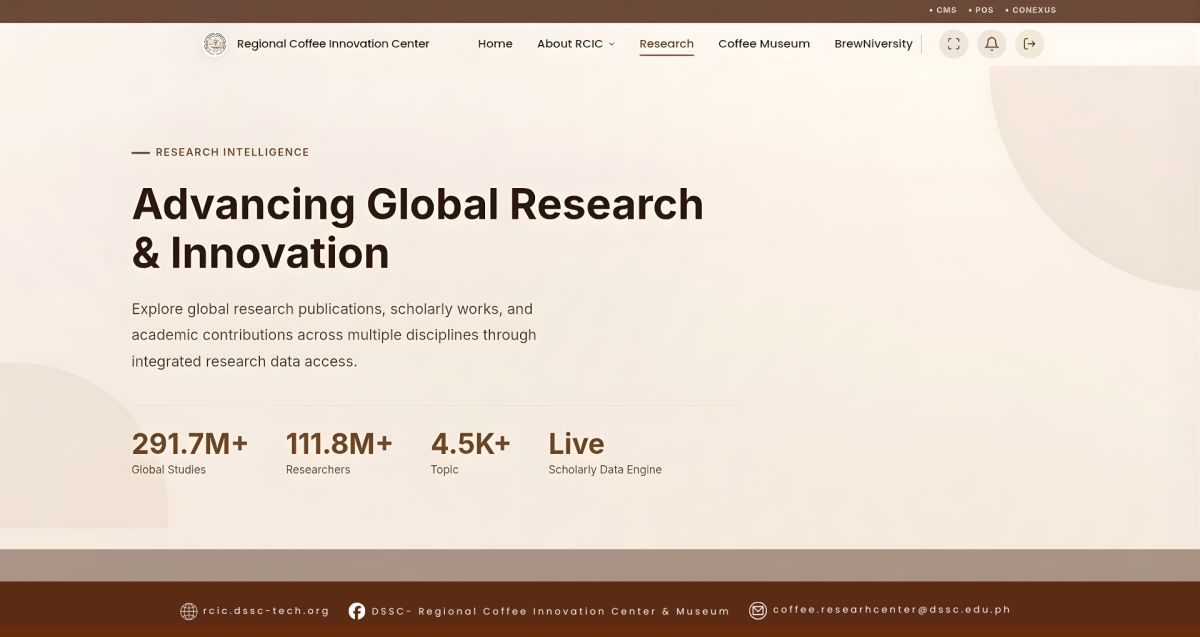Open the CONEXUS link
The image size is (1200, 637).
[1033, 10]
